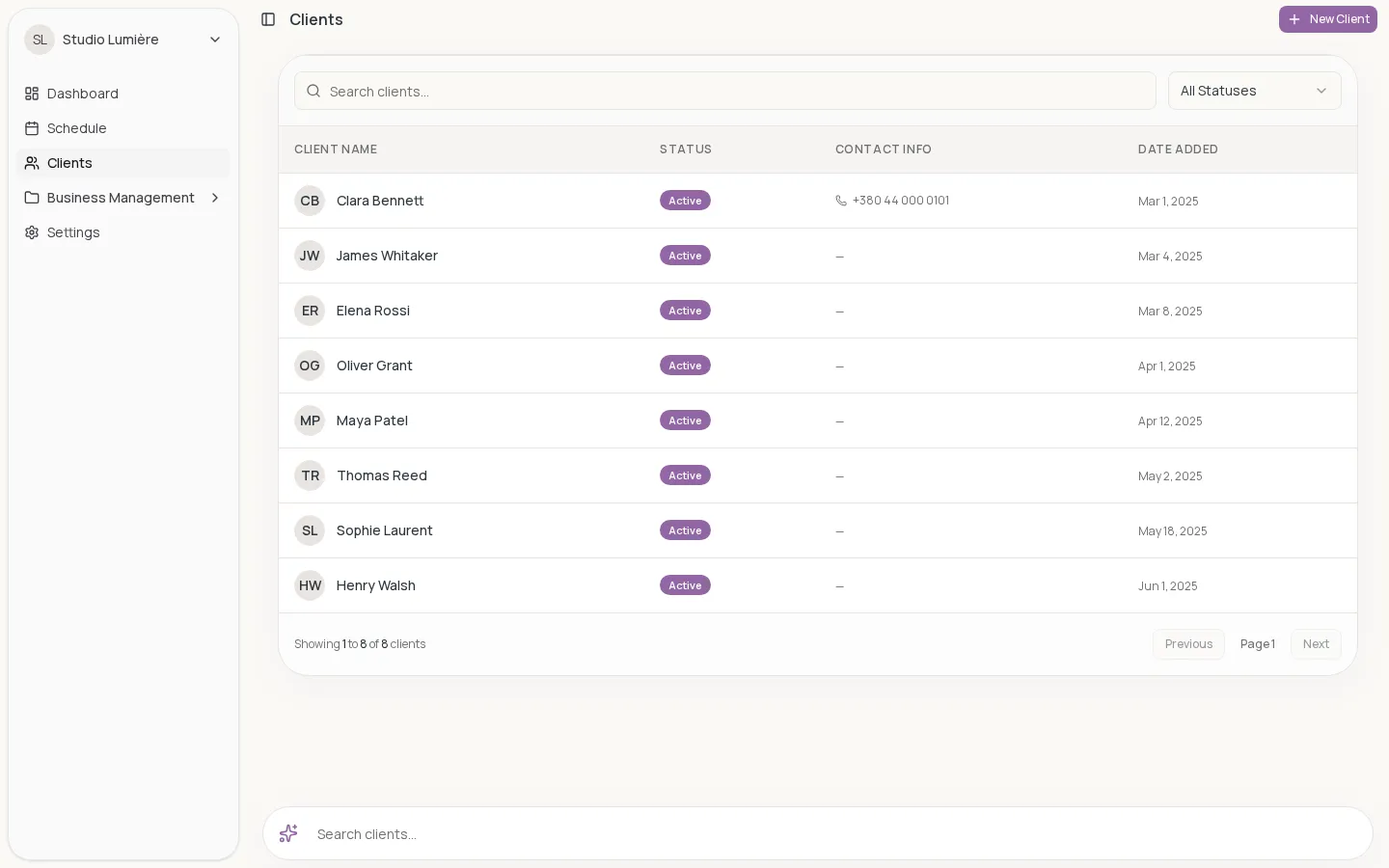Click the Date Added column header
The width and height of the screenshot is (1389, 868).
click(1178, 149)
